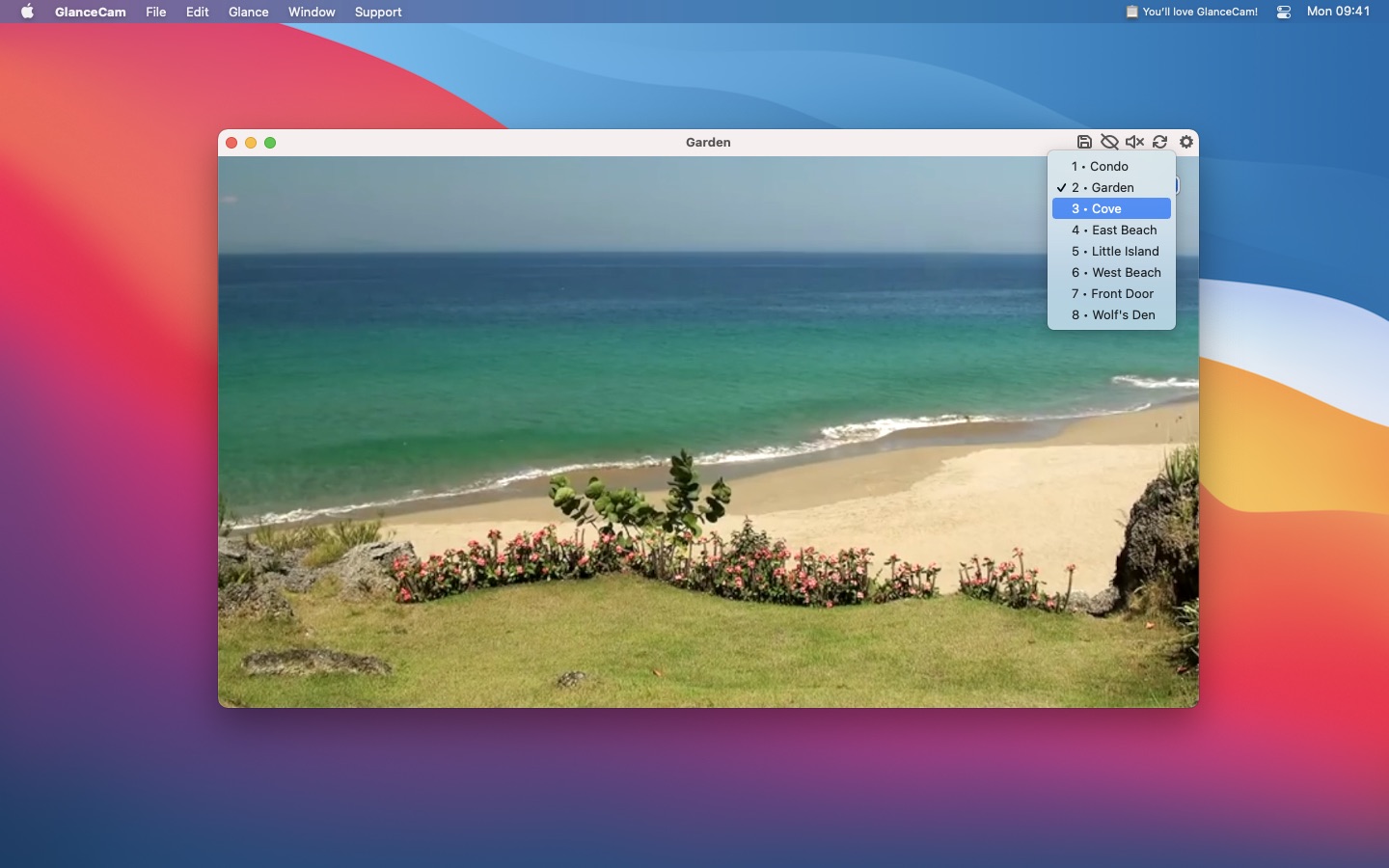1389x868 pixels.
Task: Choose 3 • Cove from the list
Action: [1111, 208]
